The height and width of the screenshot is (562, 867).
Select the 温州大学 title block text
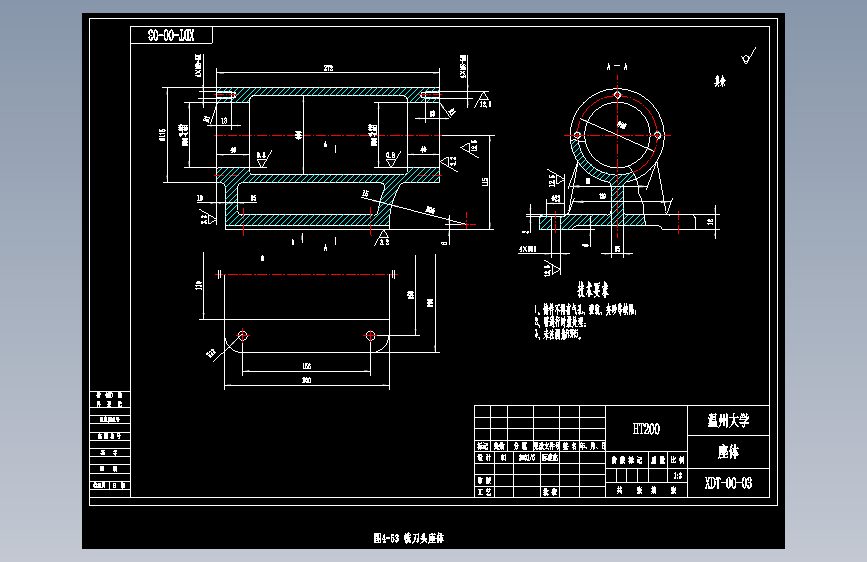pyautogui.click(x=728, y=421)
